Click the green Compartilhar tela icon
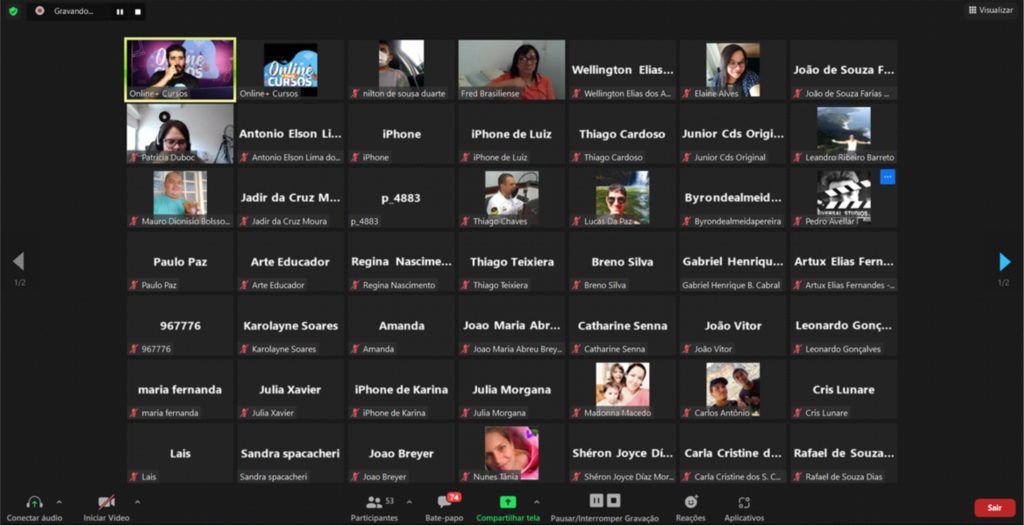Screen dimensions: 1024x525 click(508, 502)
